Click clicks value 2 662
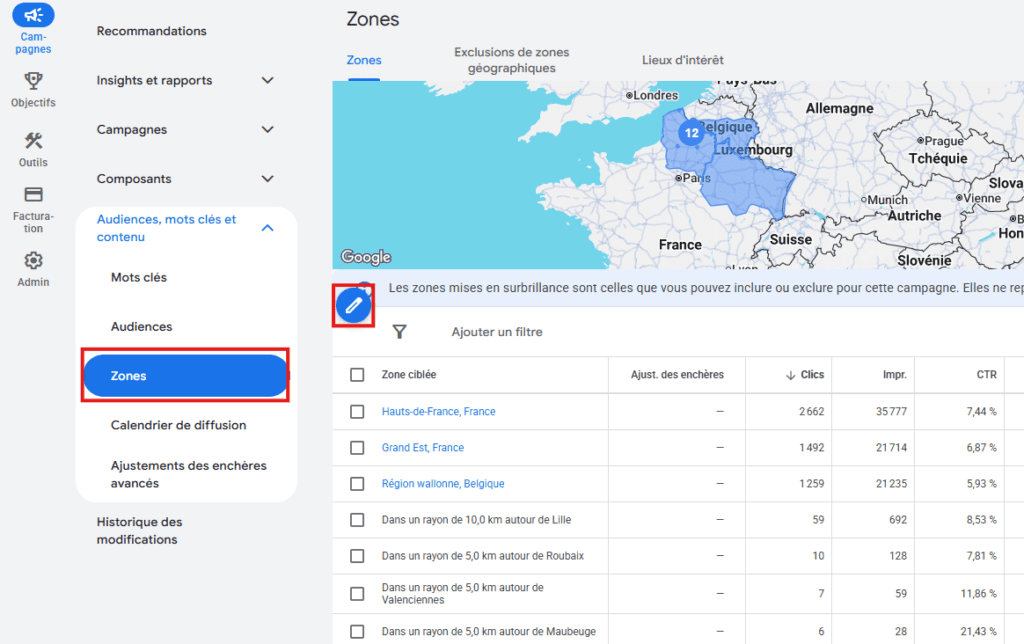Image resolution: width=1024 pixels, height=644 pixels. click(811, 411)
